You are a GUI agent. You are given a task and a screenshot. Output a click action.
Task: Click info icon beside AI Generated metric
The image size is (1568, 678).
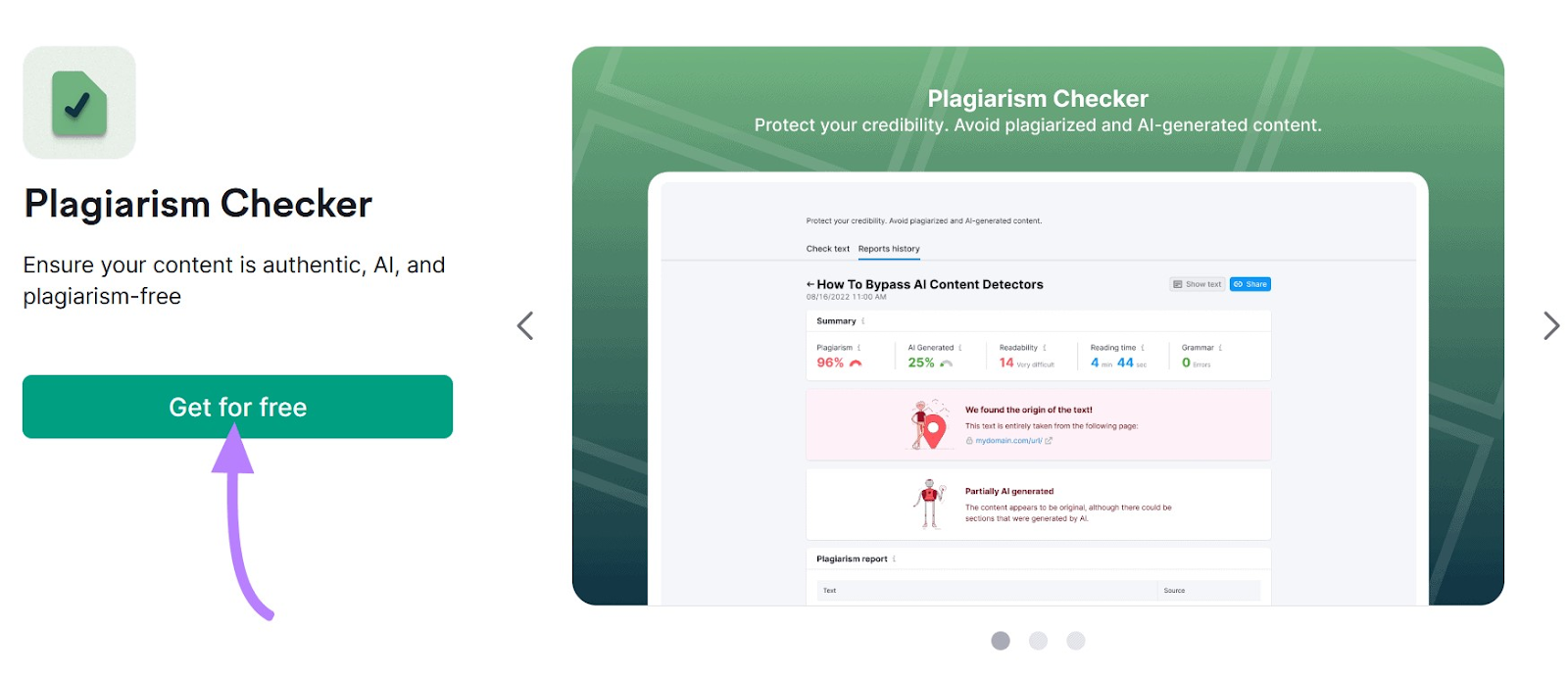[x=960, y=348]
